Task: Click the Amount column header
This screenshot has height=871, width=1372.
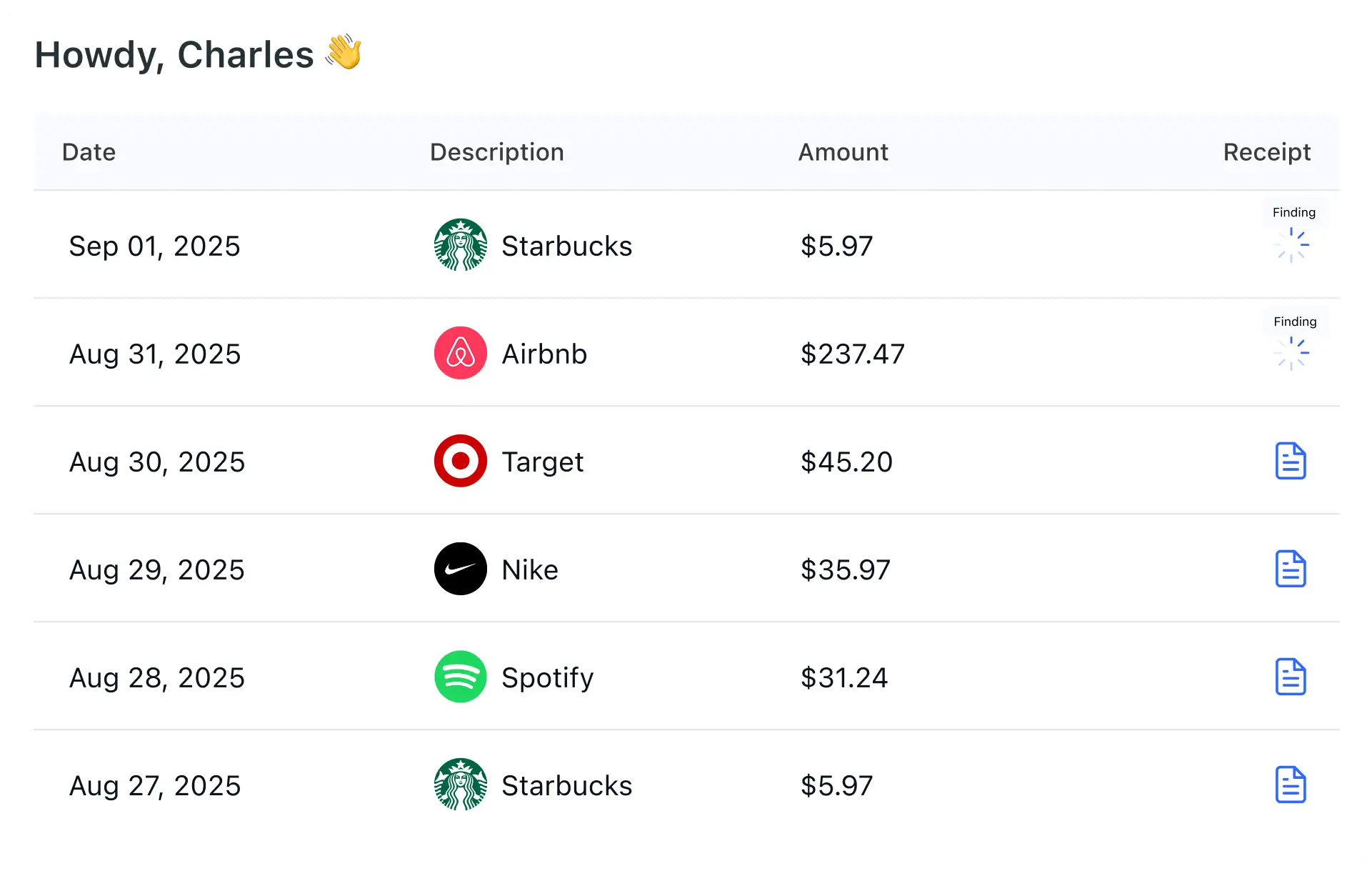Action: [843, 152]
